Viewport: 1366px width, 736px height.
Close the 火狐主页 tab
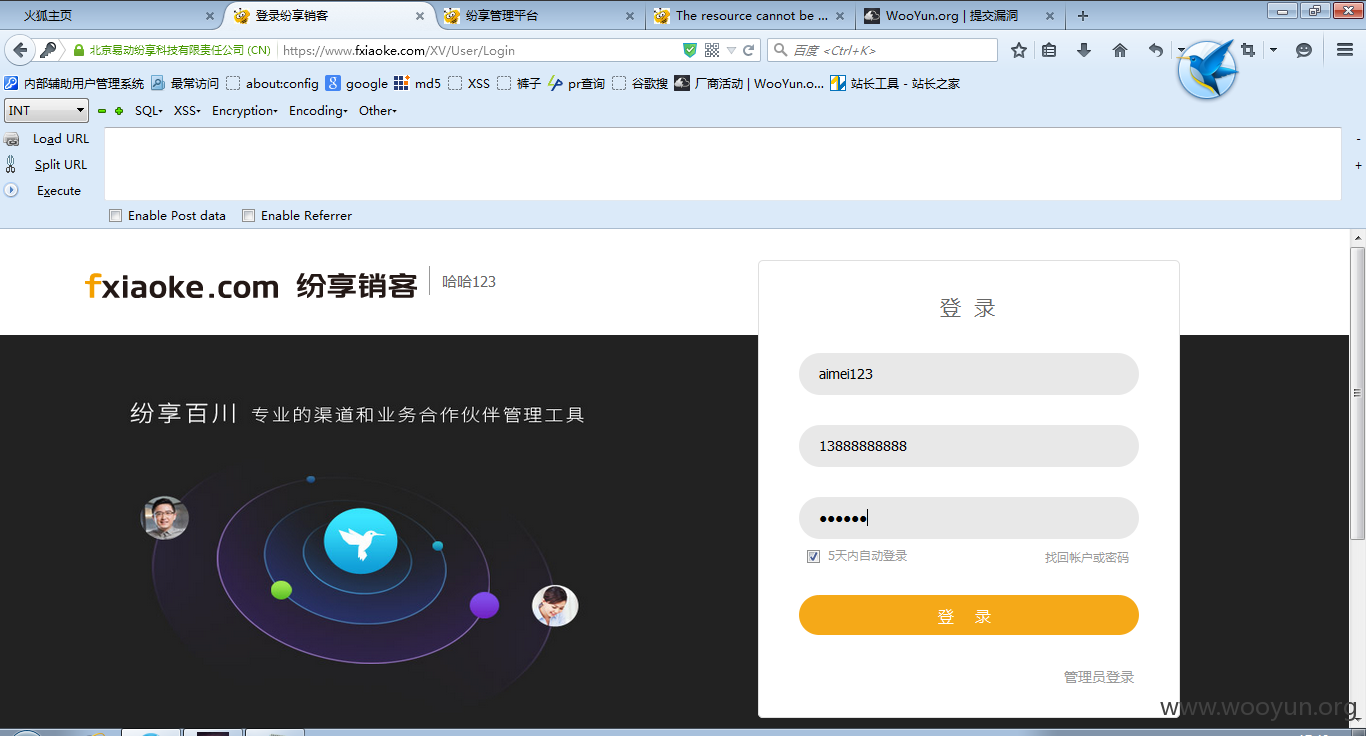pos(210,16)
